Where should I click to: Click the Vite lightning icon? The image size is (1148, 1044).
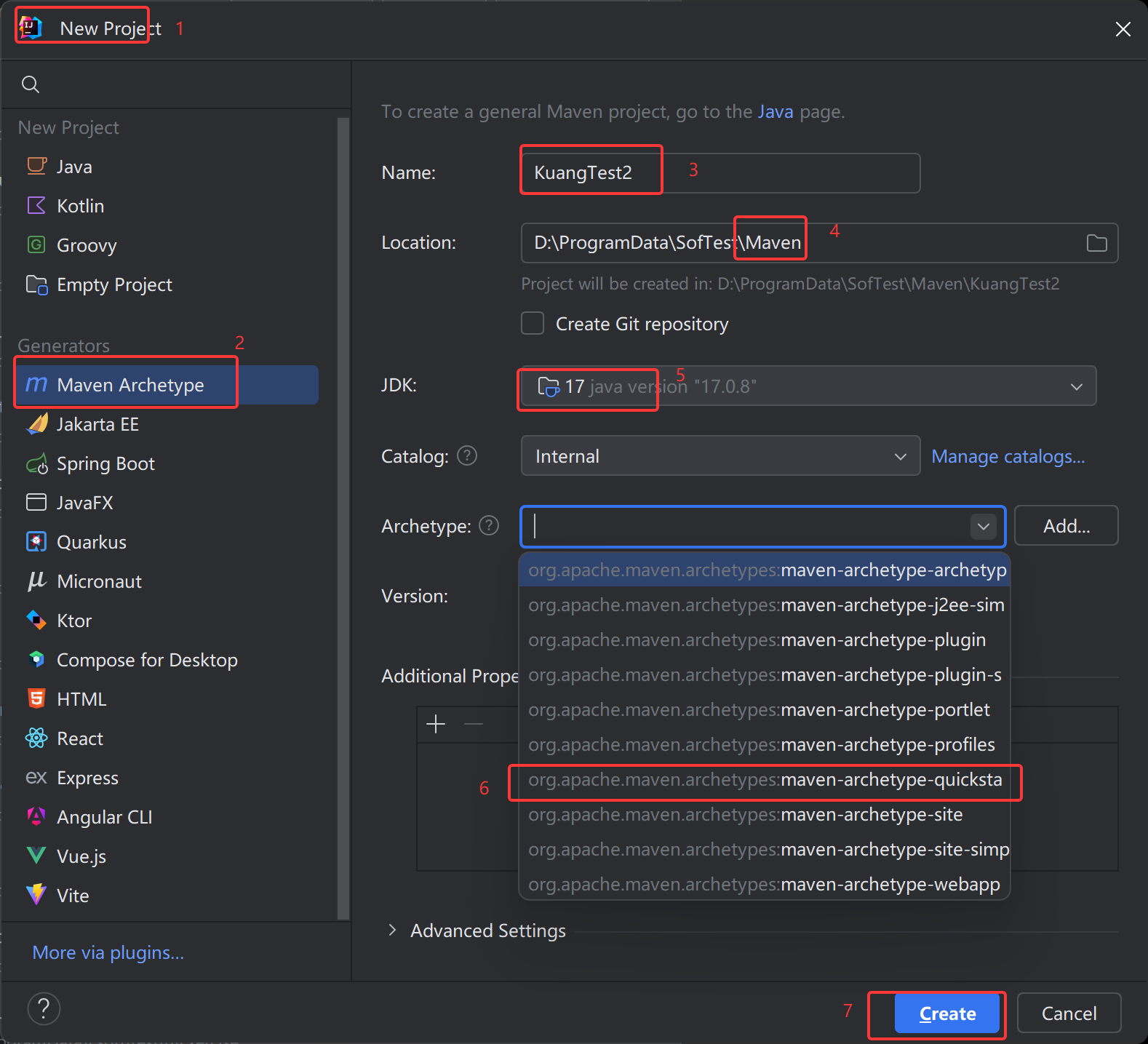[36, 895]
